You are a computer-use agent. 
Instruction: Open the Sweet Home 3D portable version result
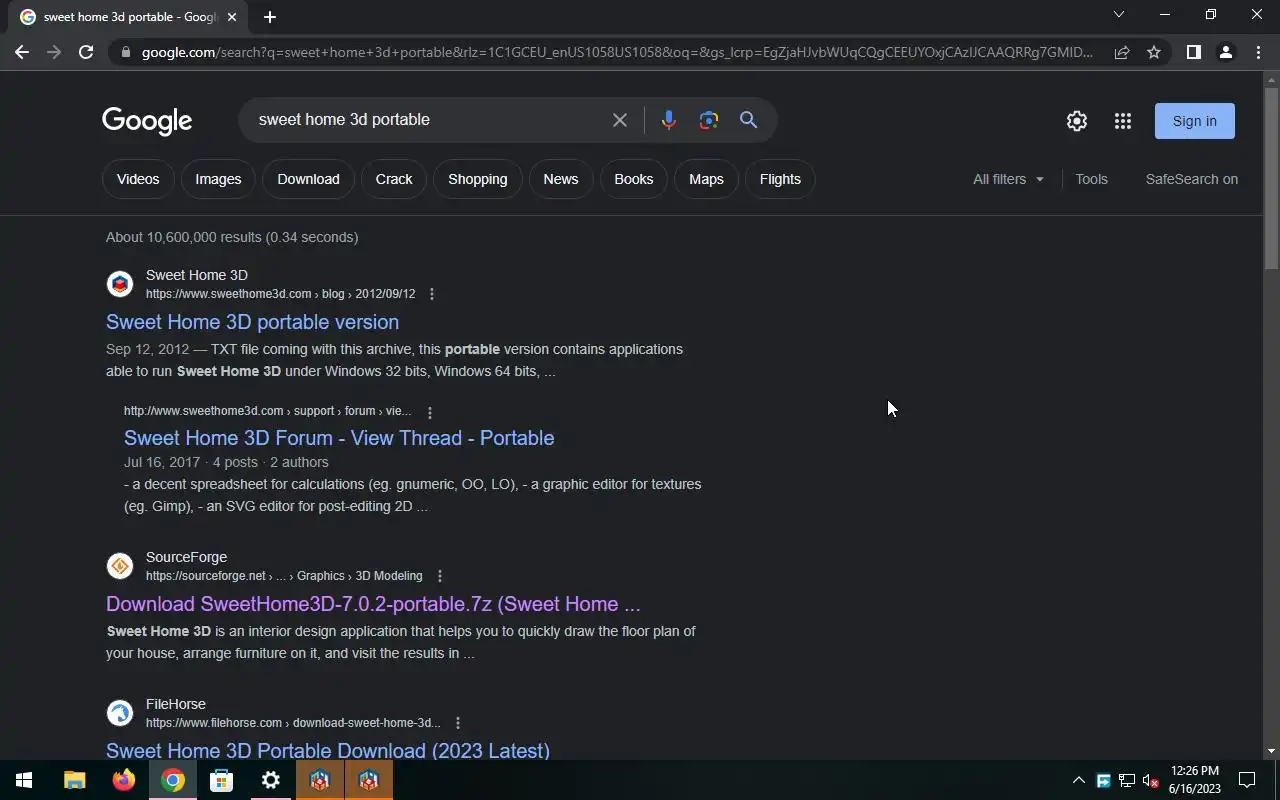[252, 322]
